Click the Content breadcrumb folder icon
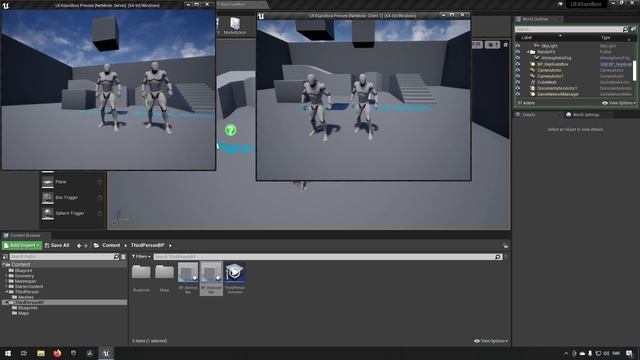Viewport: 640px width, 360px height. 96,245
